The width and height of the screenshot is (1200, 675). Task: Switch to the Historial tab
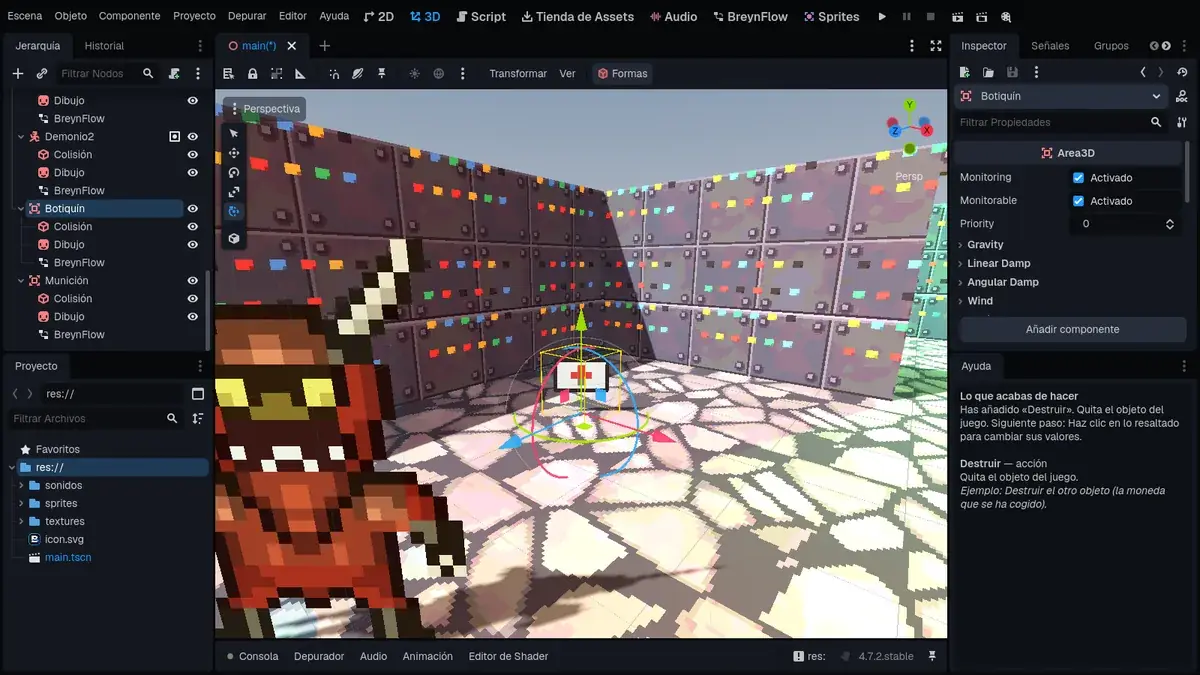click(104, 46)
